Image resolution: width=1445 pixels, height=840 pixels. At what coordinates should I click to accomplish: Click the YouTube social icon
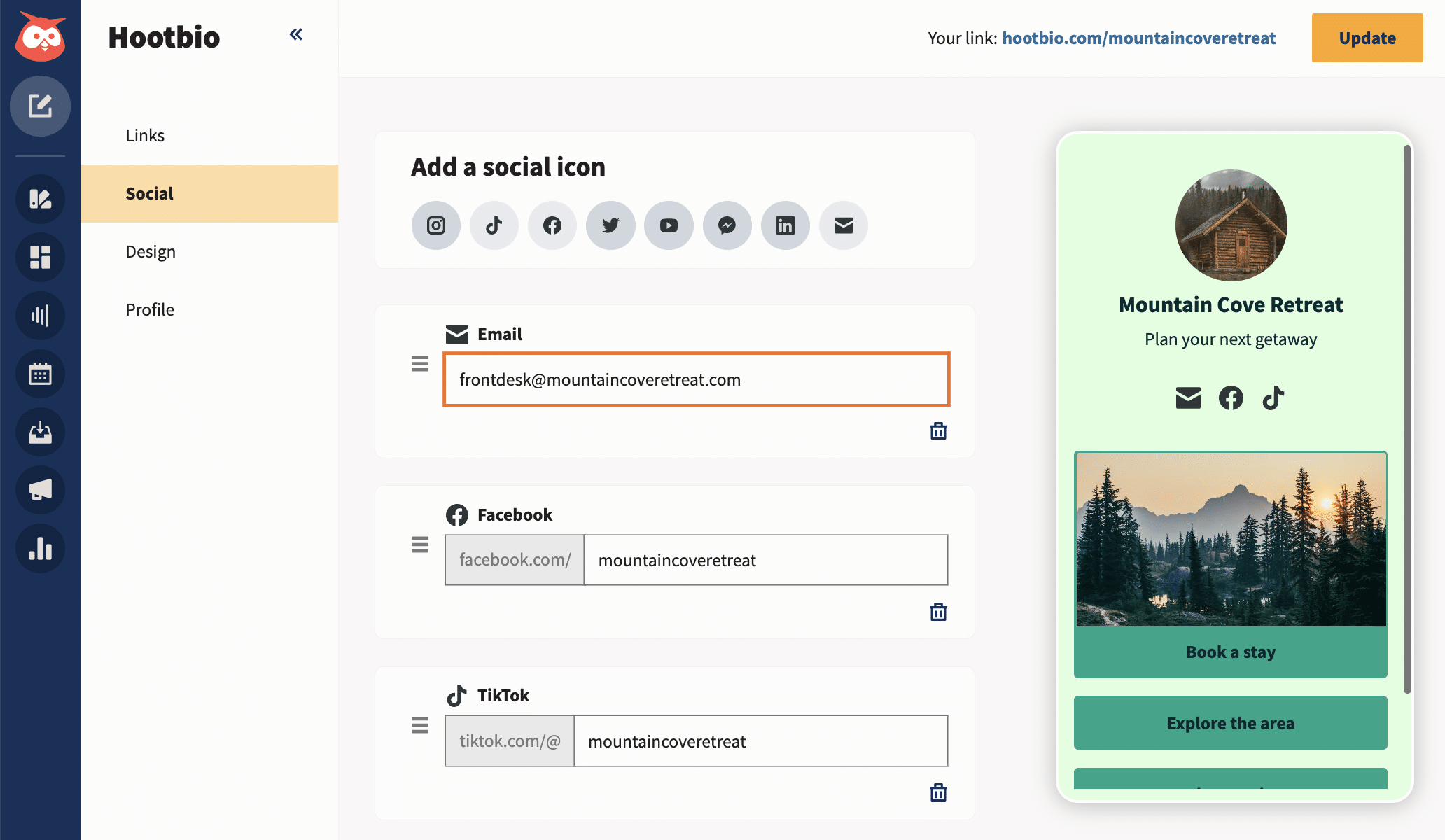pyautogui.click(x=669, y=224)
